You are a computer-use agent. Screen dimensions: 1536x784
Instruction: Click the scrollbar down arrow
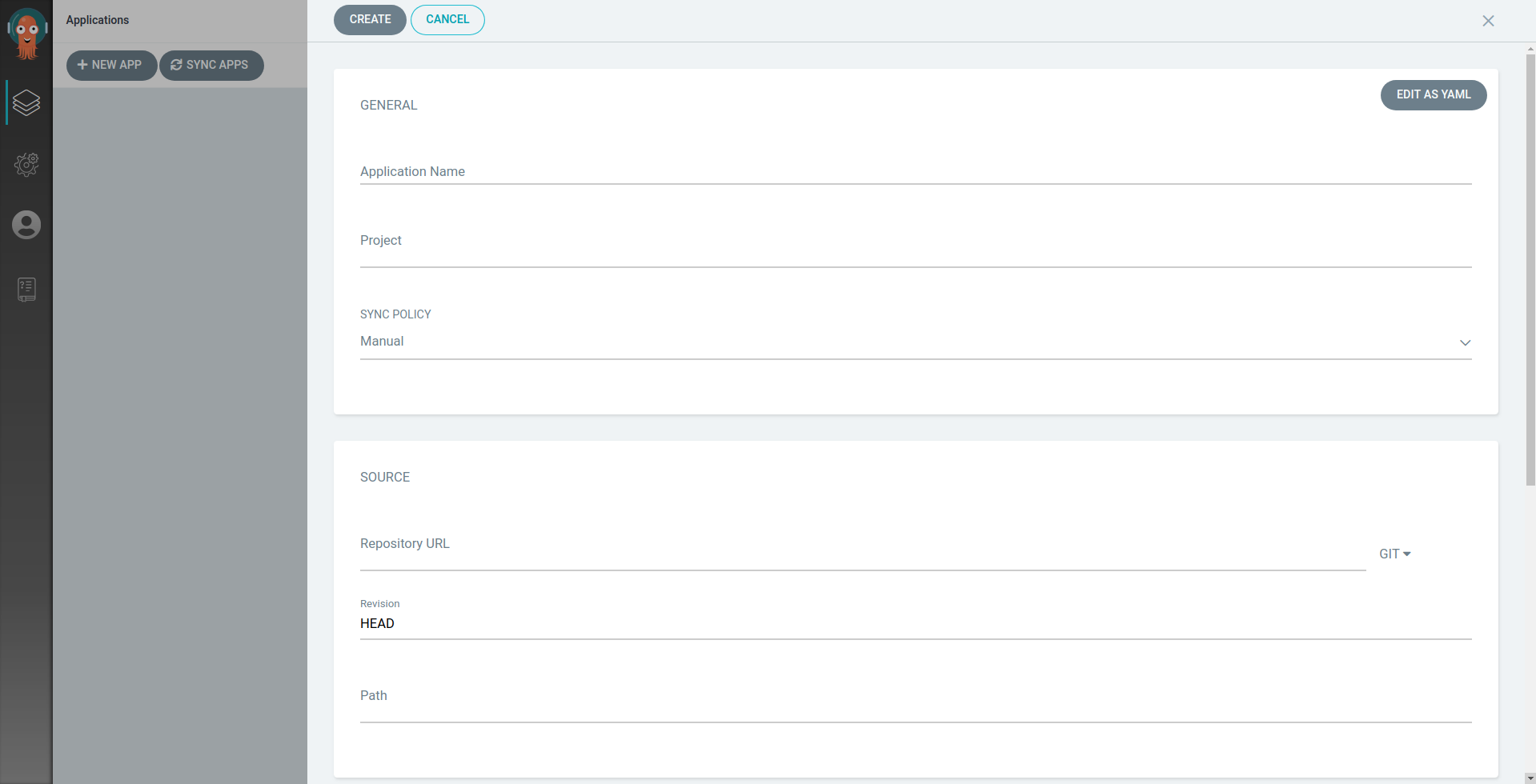point(1530,778)
